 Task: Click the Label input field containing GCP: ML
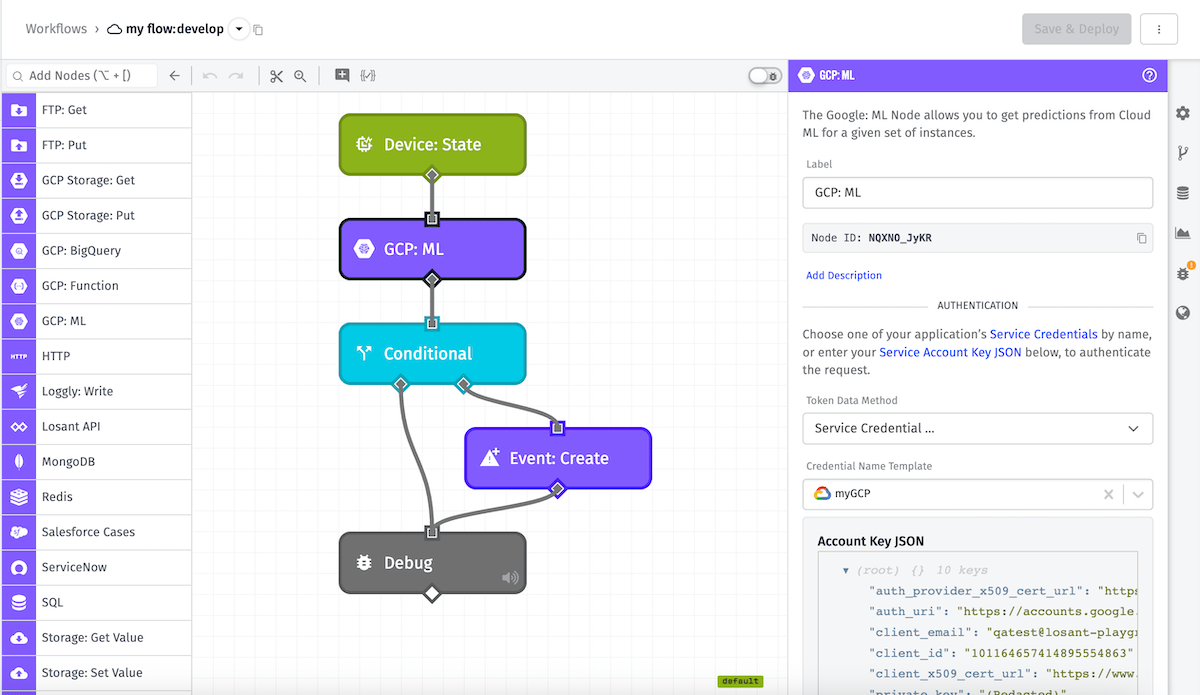pyautogui.click(x=977, y=192)
